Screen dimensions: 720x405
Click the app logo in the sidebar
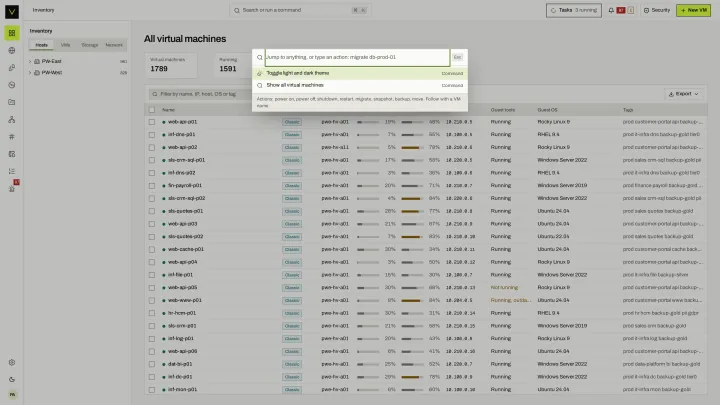click(12, 11)
